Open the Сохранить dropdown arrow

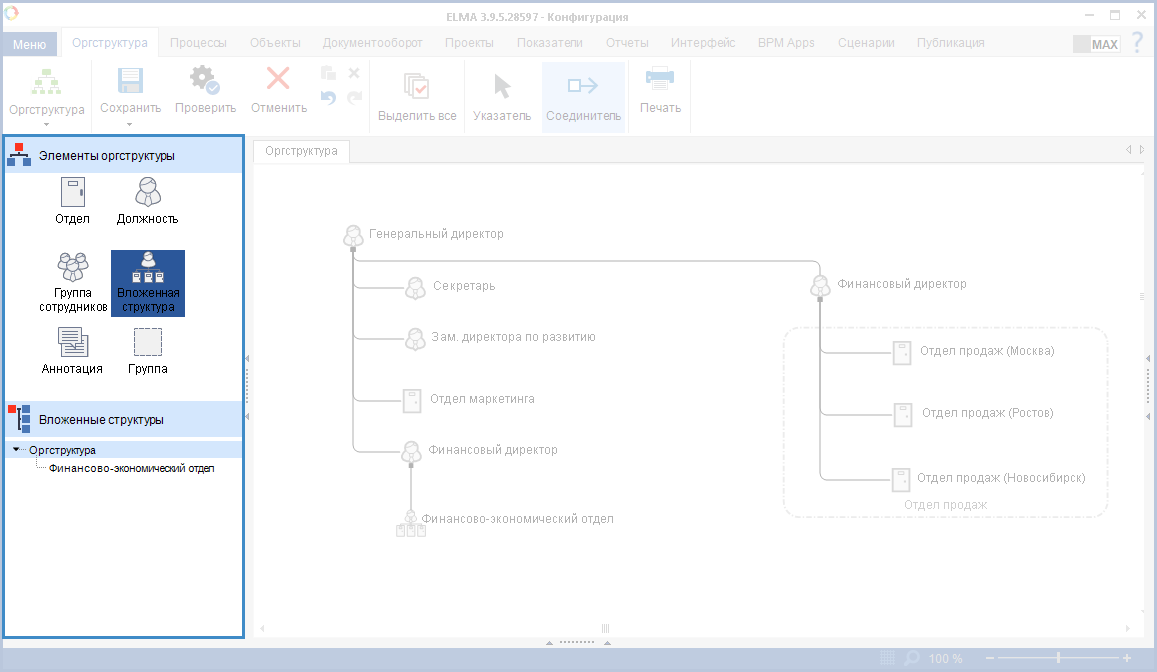coord(130,124)
